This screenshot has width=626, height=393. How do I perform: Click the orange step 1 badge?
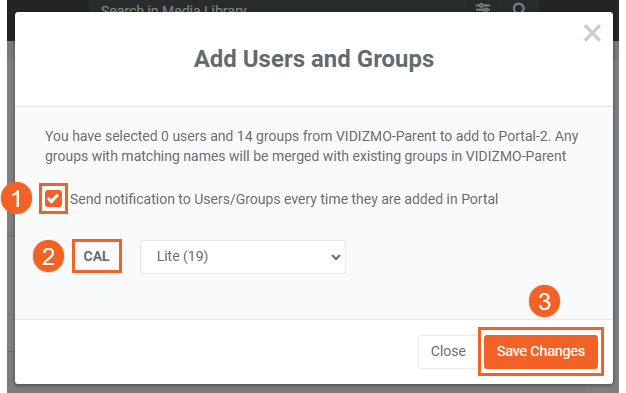pyautogui.click(x=16, y=198)
